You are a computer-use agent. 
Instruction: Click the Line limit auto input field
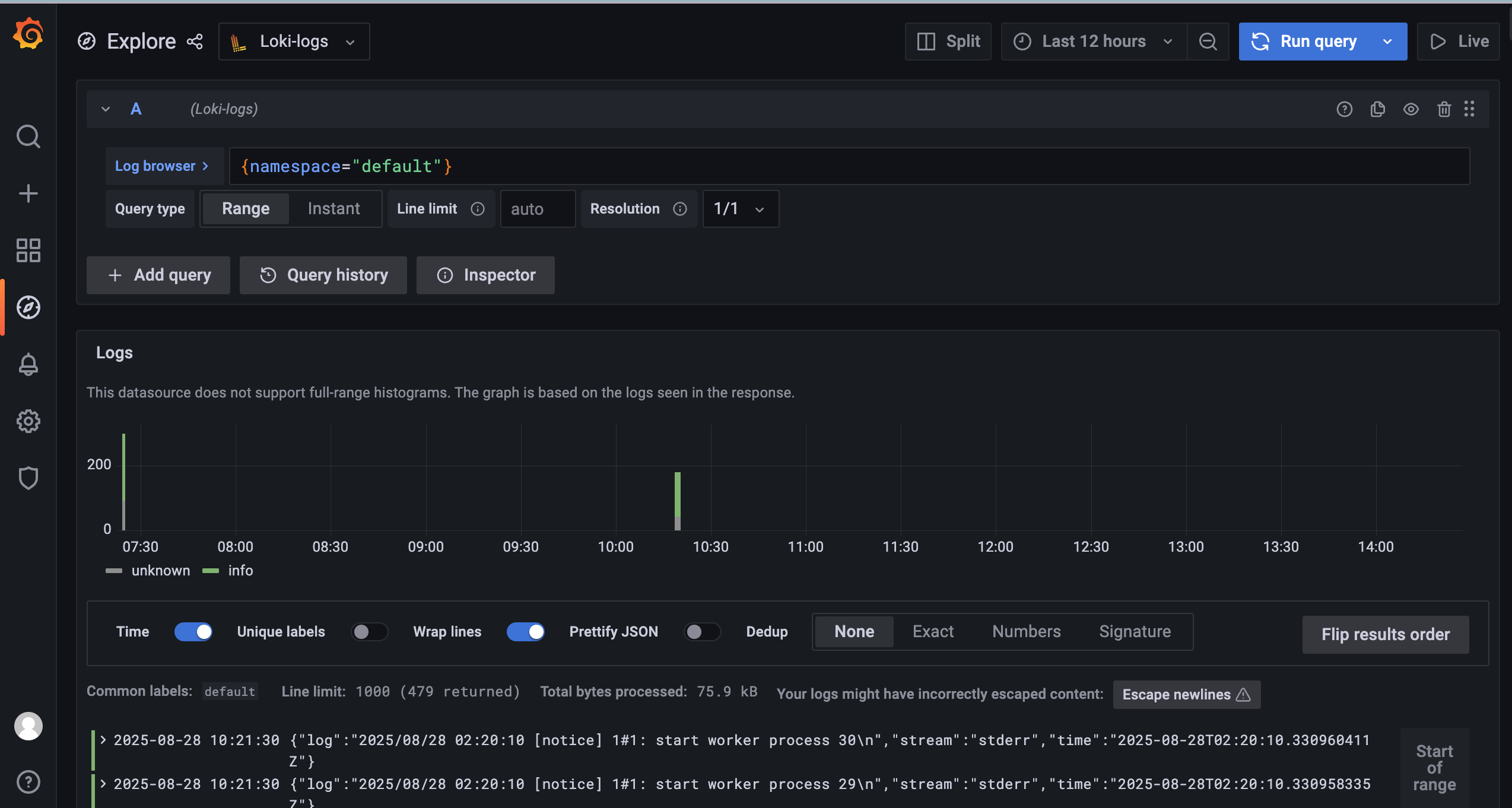coord(537,209)
